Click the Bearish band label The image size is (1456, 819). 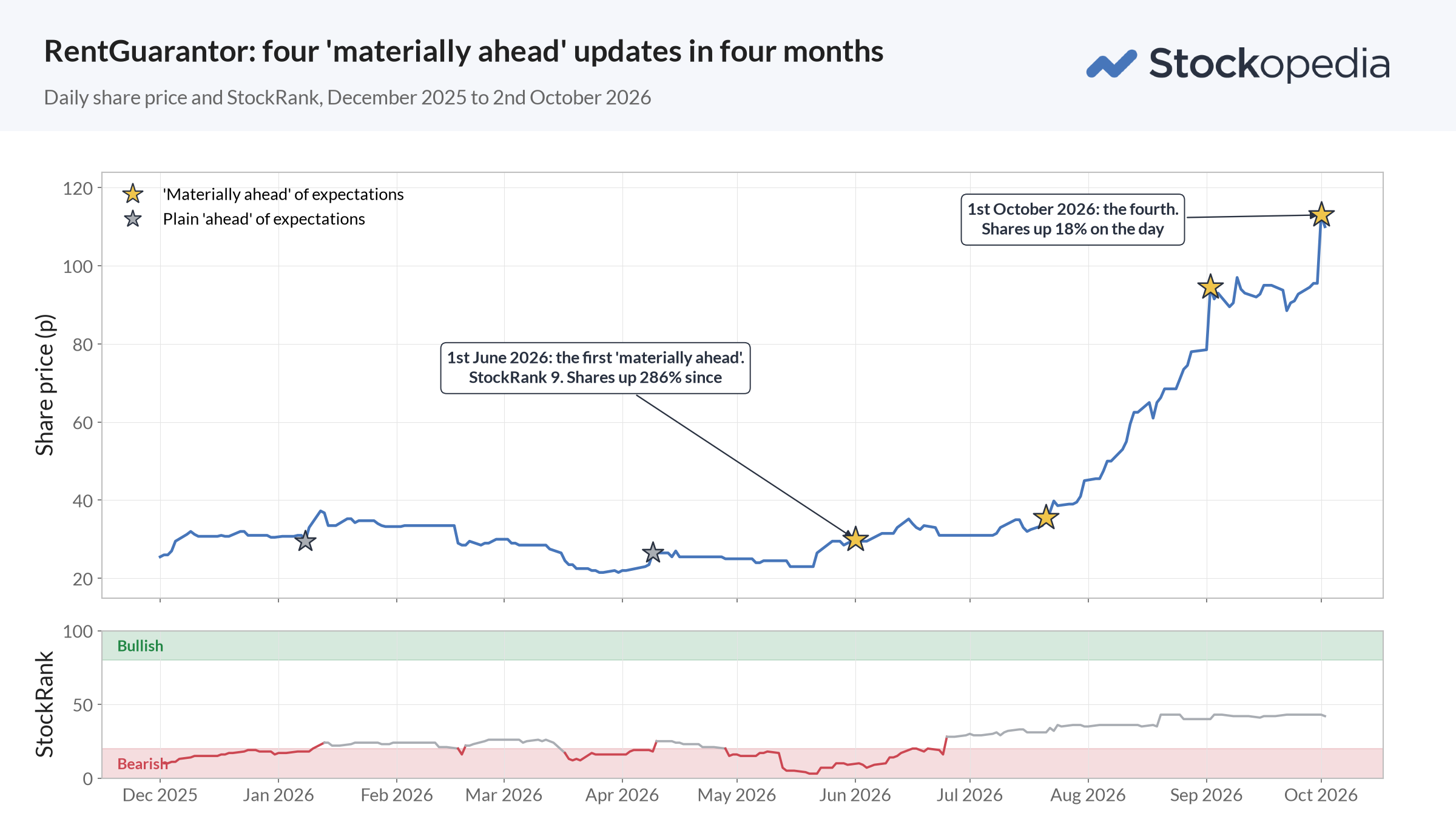tap(143, 764)
